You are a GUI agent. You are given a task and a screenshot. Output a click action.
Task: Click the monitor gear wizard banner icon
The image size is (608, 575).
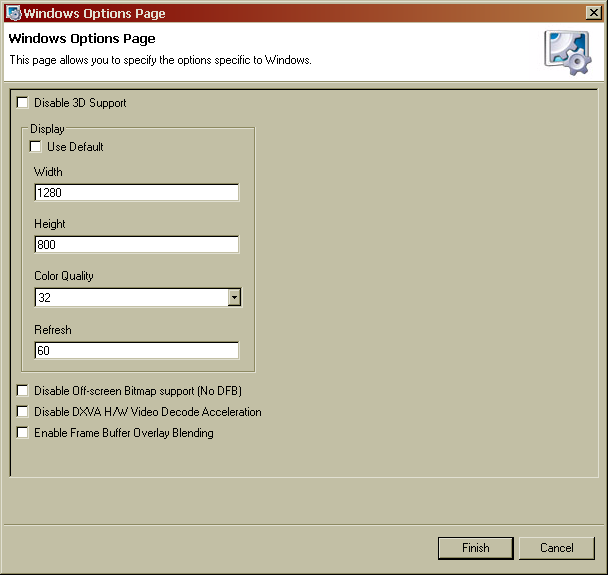pyautogui.click(x=568, y=53)
